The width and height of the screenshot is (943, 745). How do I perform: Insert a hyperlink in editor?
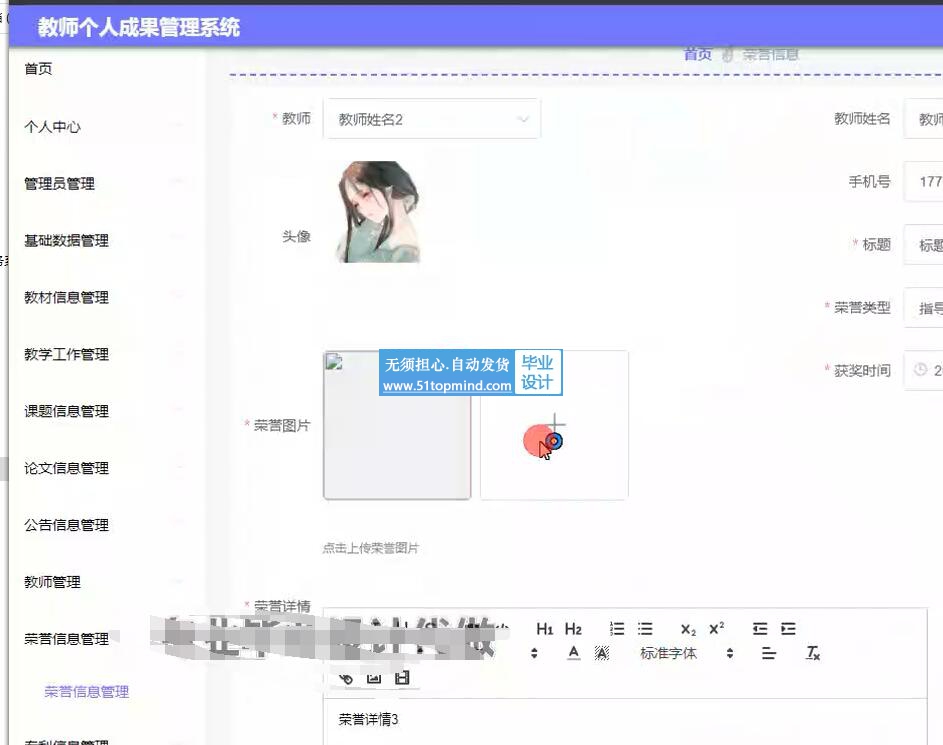[x=346, y=678]
